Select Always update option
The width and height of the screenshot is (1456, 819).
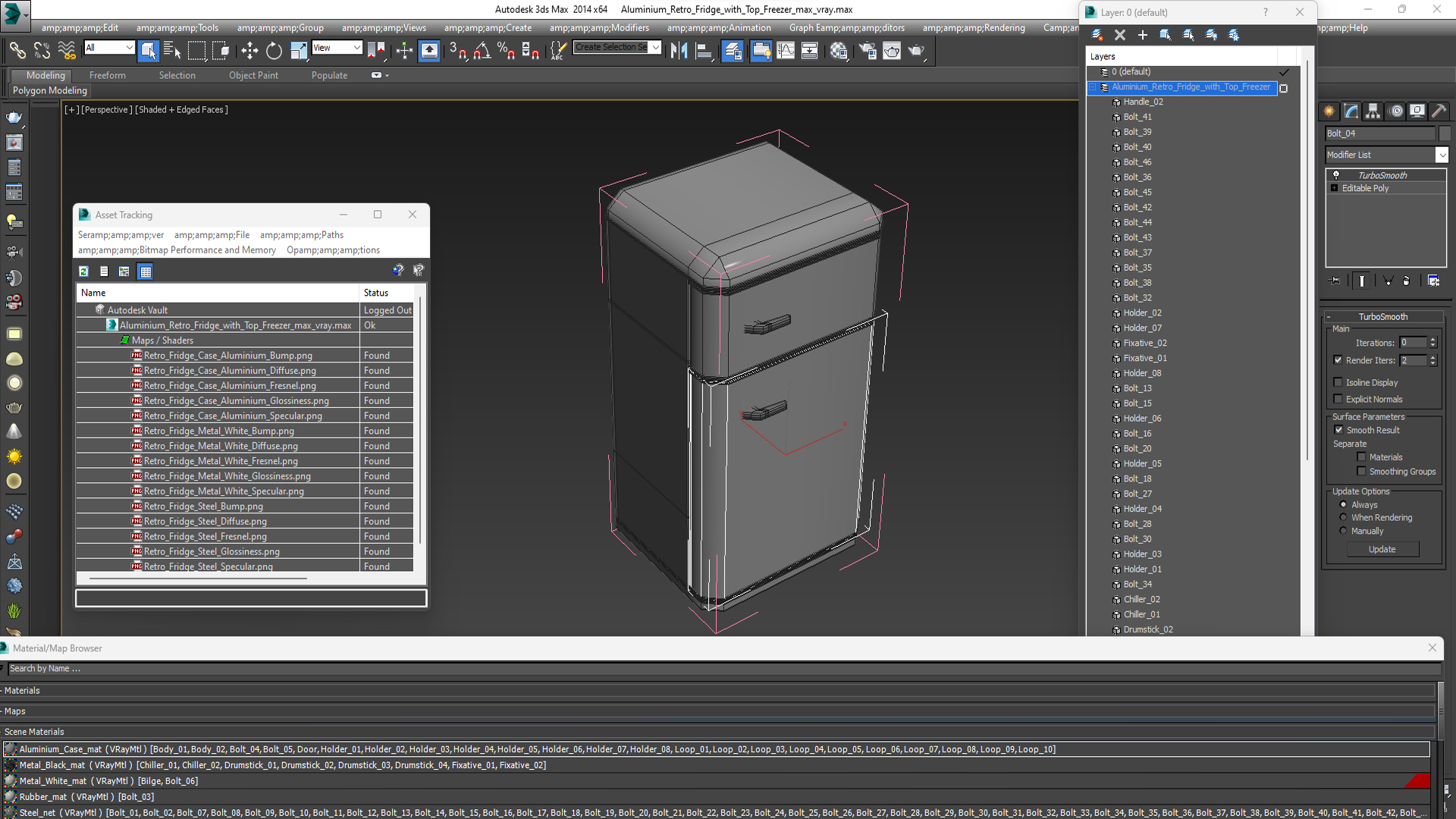[x=1343, y=504]
